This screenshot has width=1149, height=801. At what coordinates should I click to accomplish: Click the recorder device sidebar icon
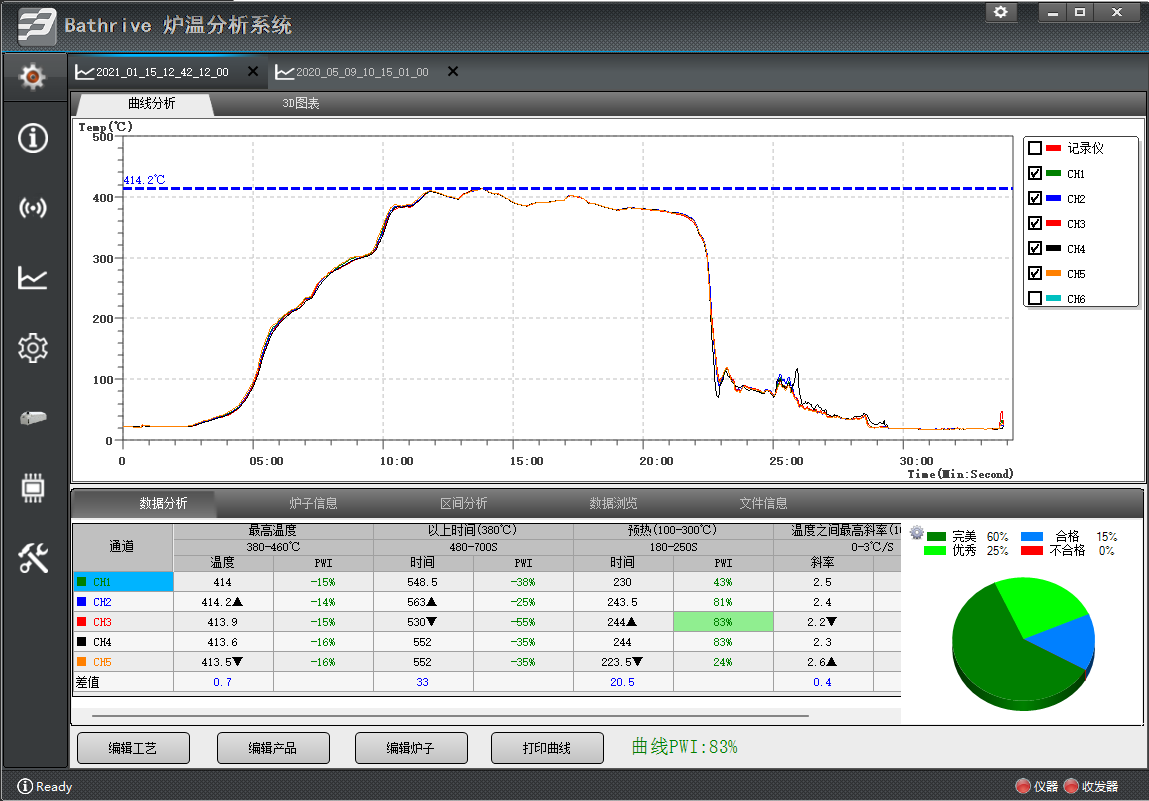pos(33,418)
